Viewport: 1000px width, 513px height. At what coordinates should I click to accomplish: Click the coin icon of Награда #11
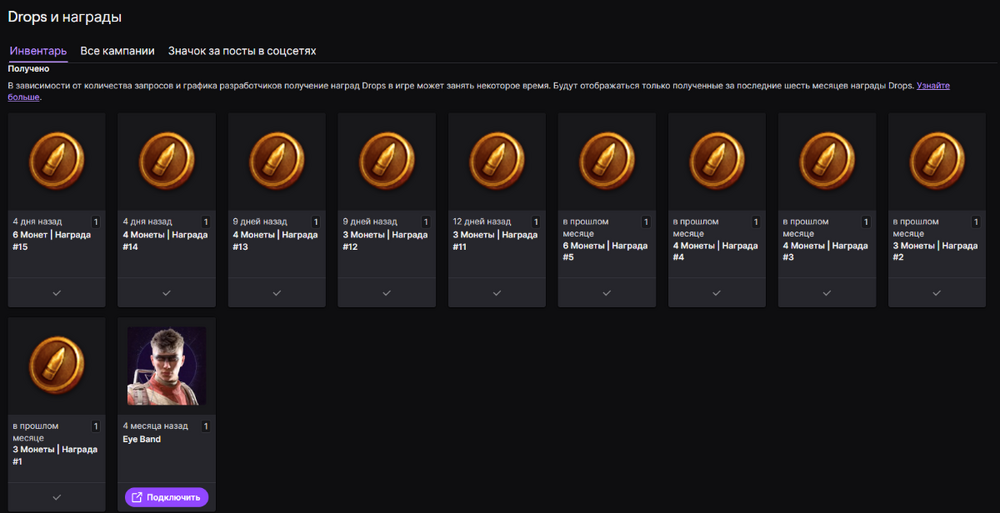pos(497,161)
